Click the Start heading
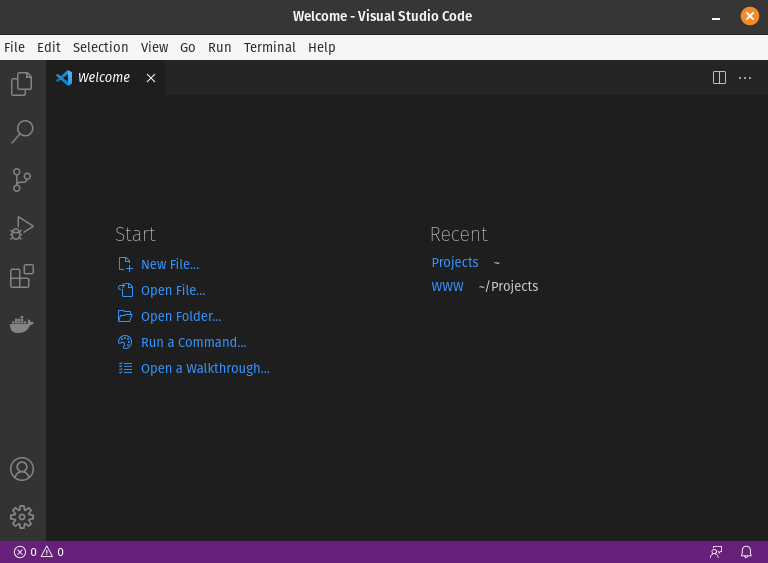 pos(135,234)
